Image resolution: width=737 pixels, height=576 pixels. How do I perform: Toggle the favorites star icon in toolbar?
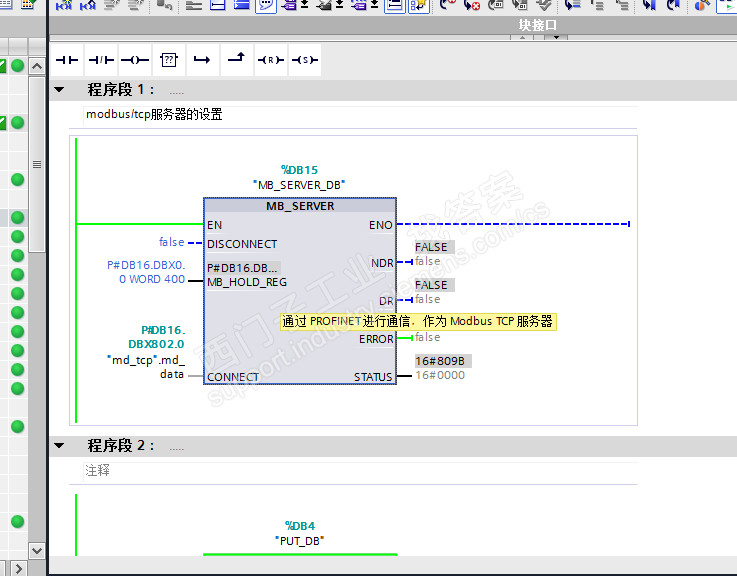(419, 6)
